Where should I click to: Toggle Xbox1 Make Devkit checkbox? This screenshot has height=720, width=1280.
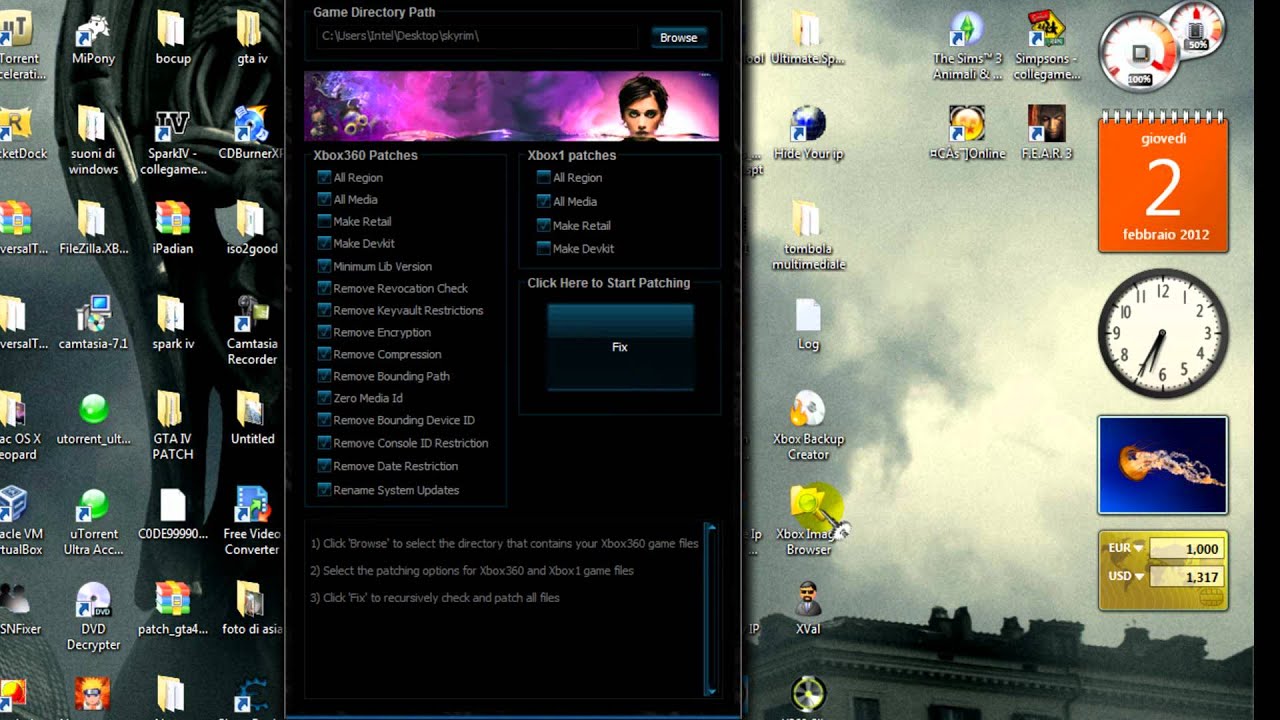(544, 248)
